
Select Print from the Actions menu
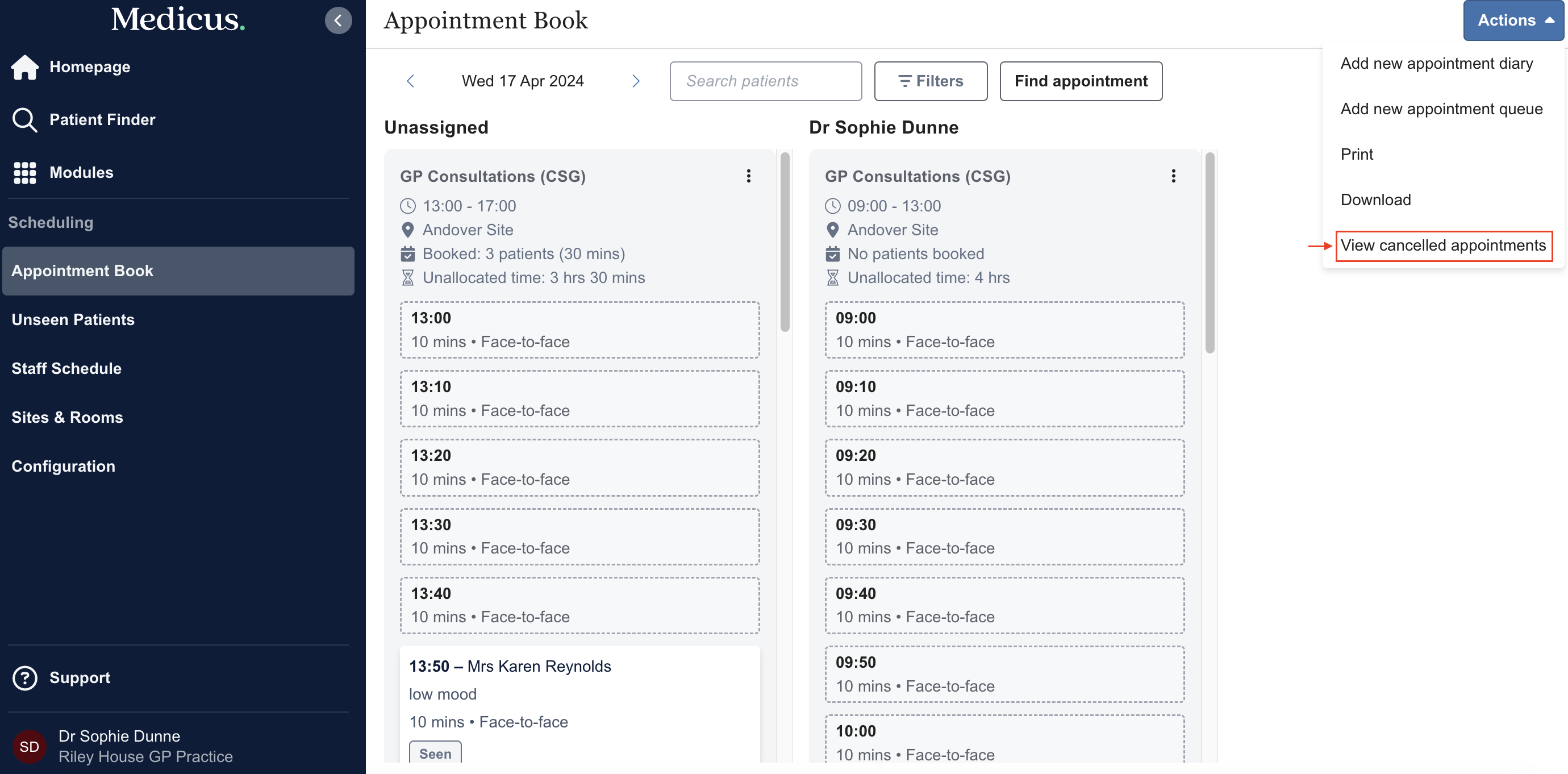tap(1357, 155)
